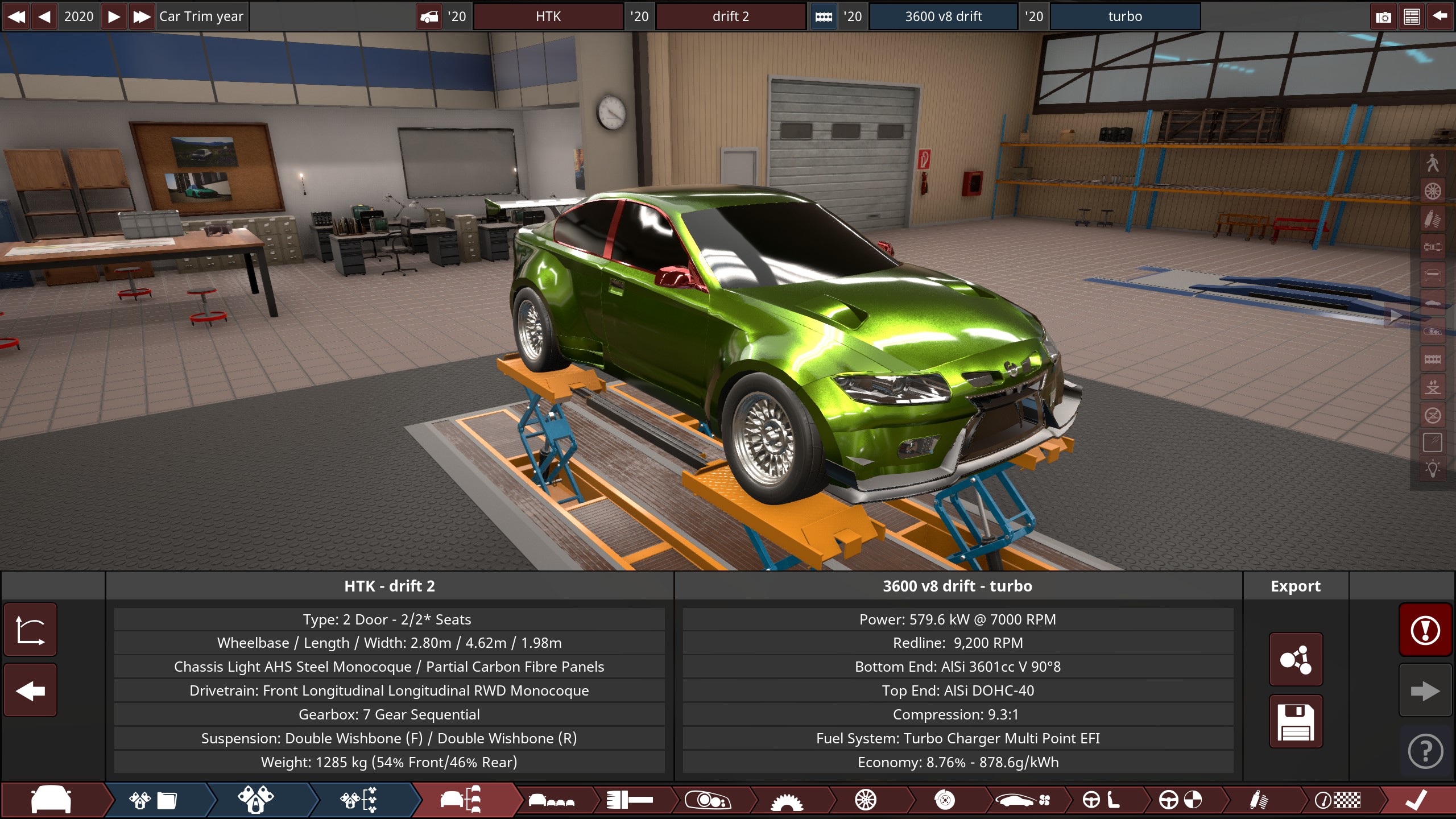Open the interior steering wheel and seat tab
Image resolution: width=1456 pixels, height=819 pixels.
[x=1101, y=800]
